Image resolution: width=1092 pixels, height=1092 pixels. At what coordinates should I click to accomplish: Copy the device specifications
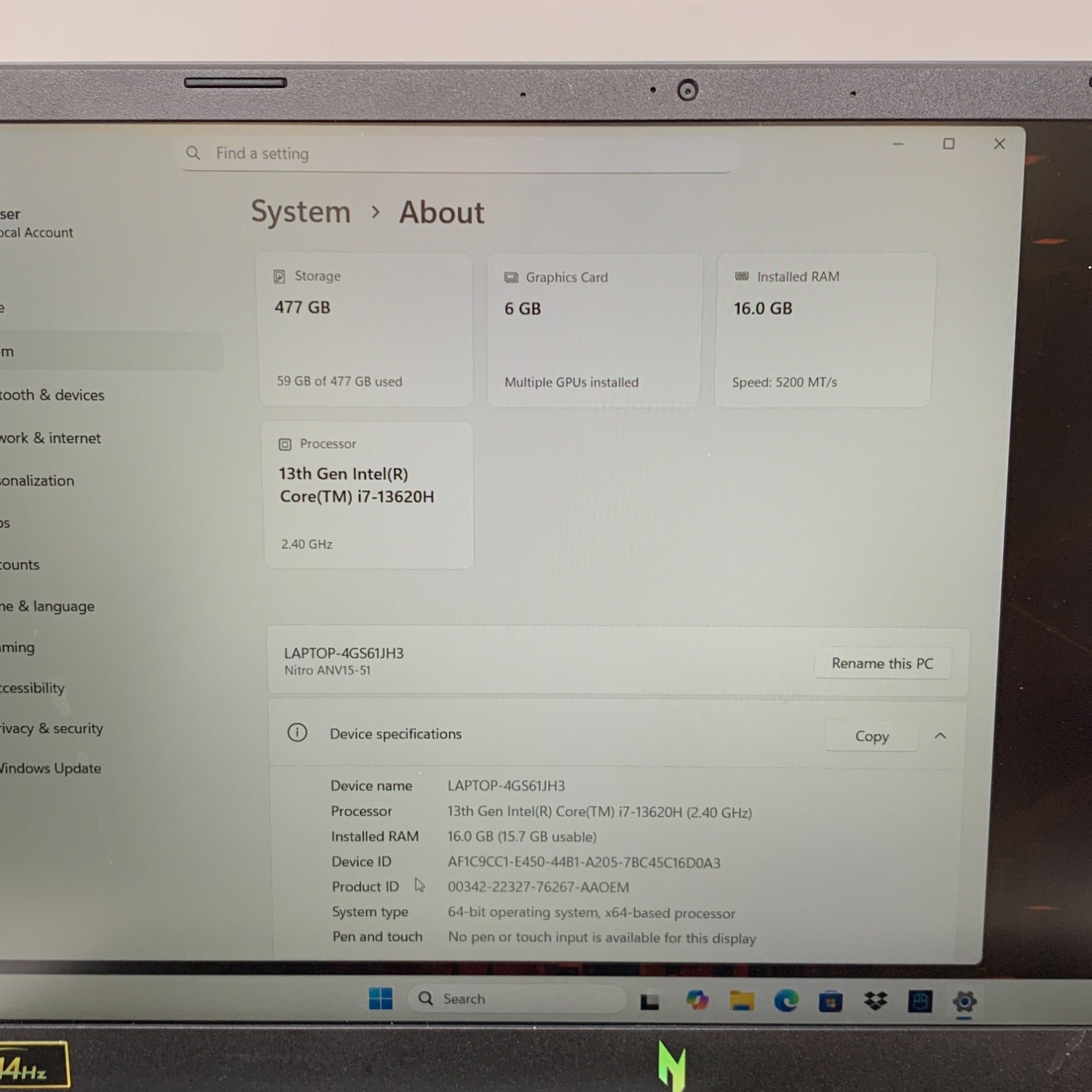871,736
